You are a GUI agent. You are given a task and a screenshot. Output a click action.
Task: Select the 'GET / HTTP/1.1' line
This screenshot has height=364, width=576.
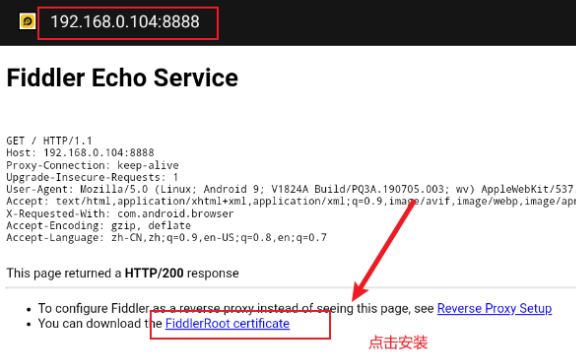(49, 141)
